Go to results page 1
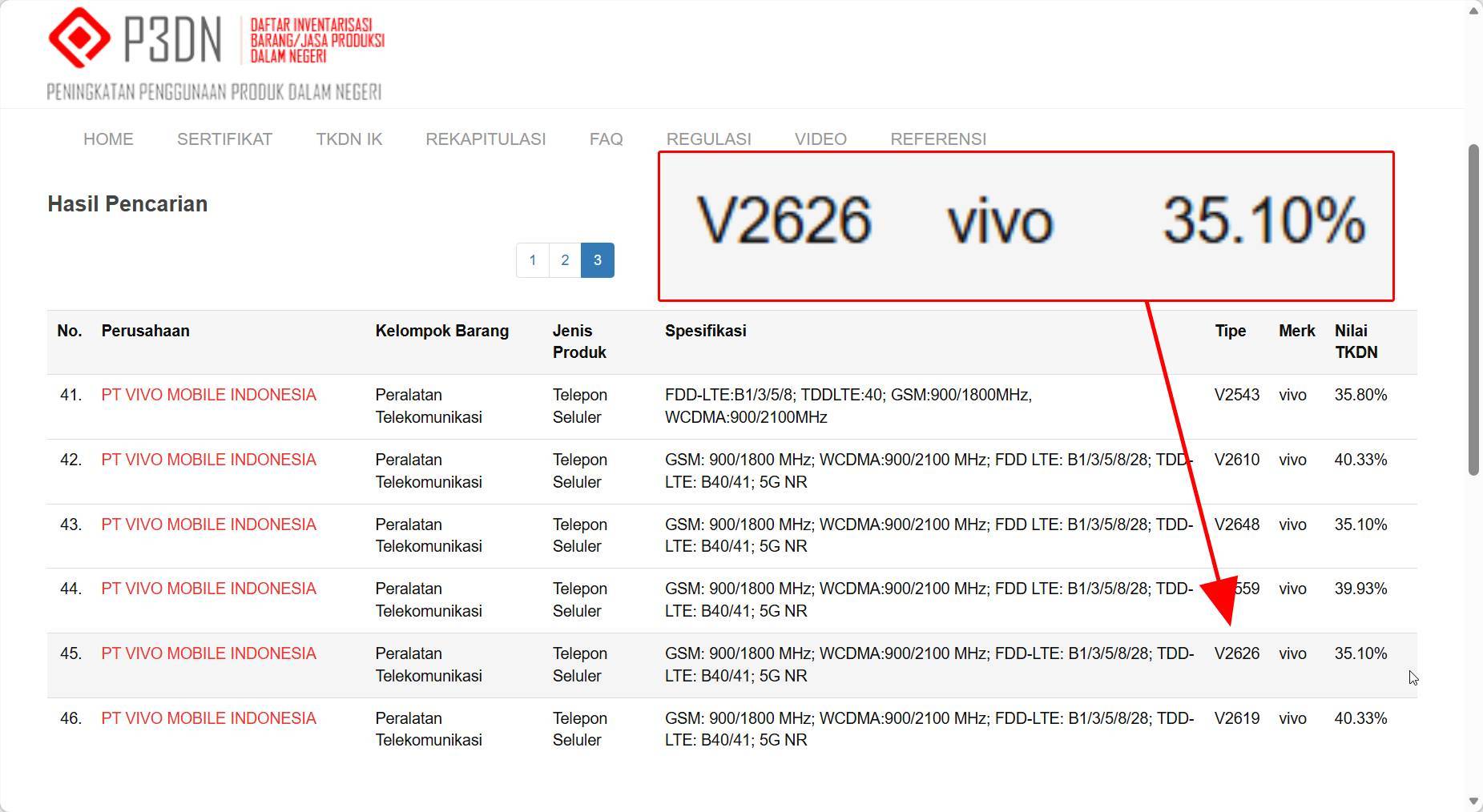The width and height of the screenshot is (1483, 812). point(533,260)
